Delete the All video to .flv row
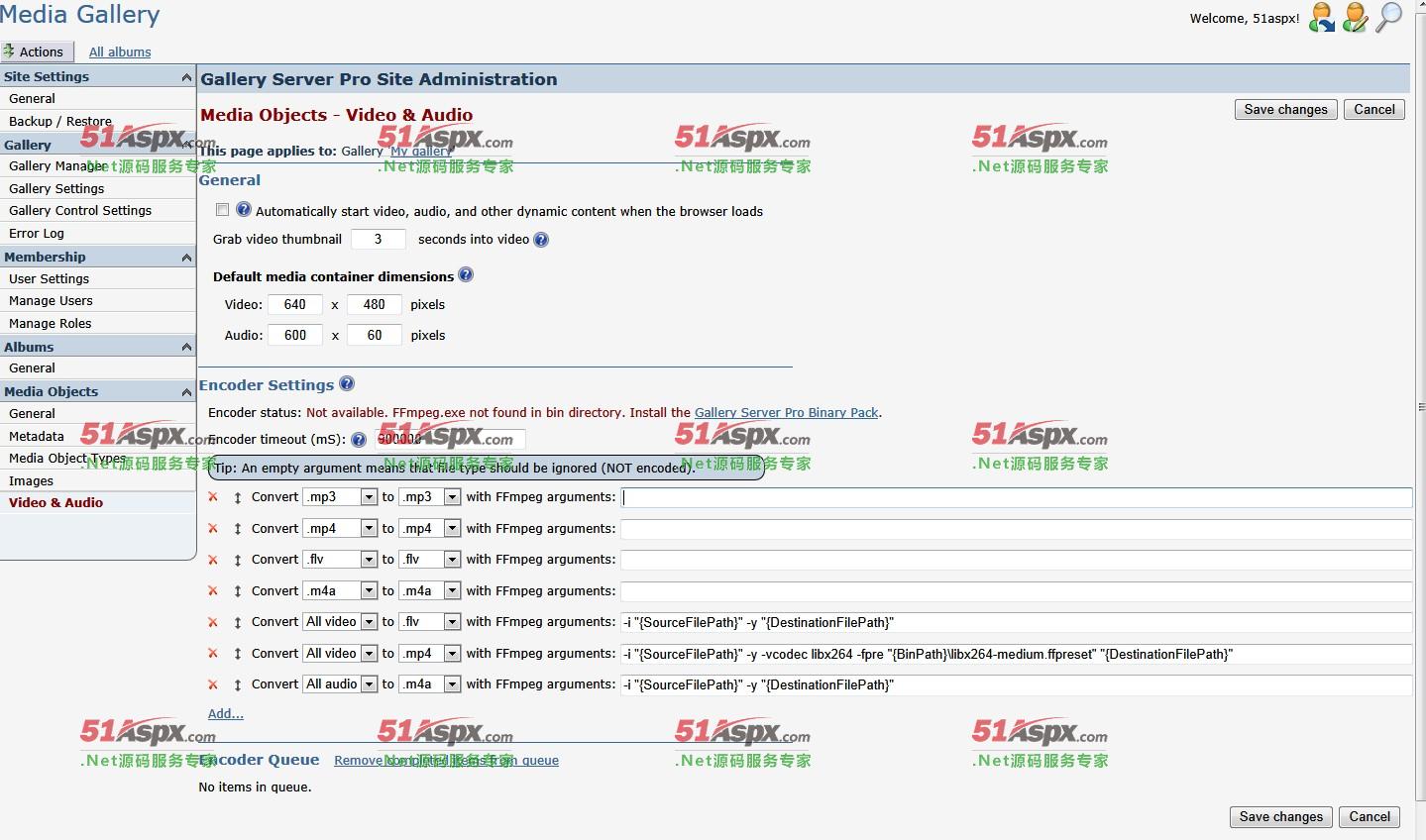Viewport: 1426px width, 840px height. (x=213, y=622)
